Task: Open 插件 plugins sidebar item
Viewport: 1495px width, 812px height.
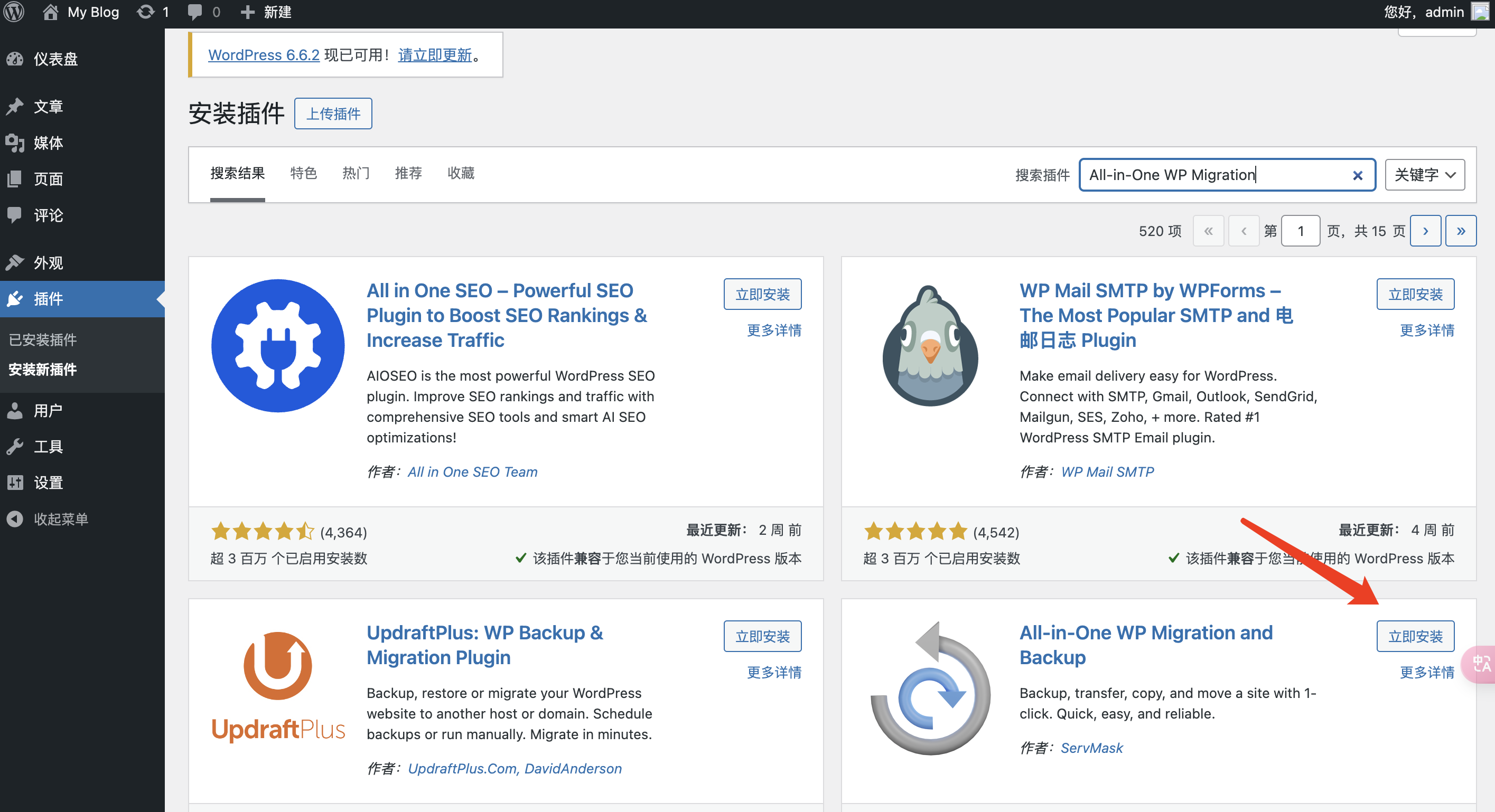Action: pyautogui.click(x=82, y=299)
